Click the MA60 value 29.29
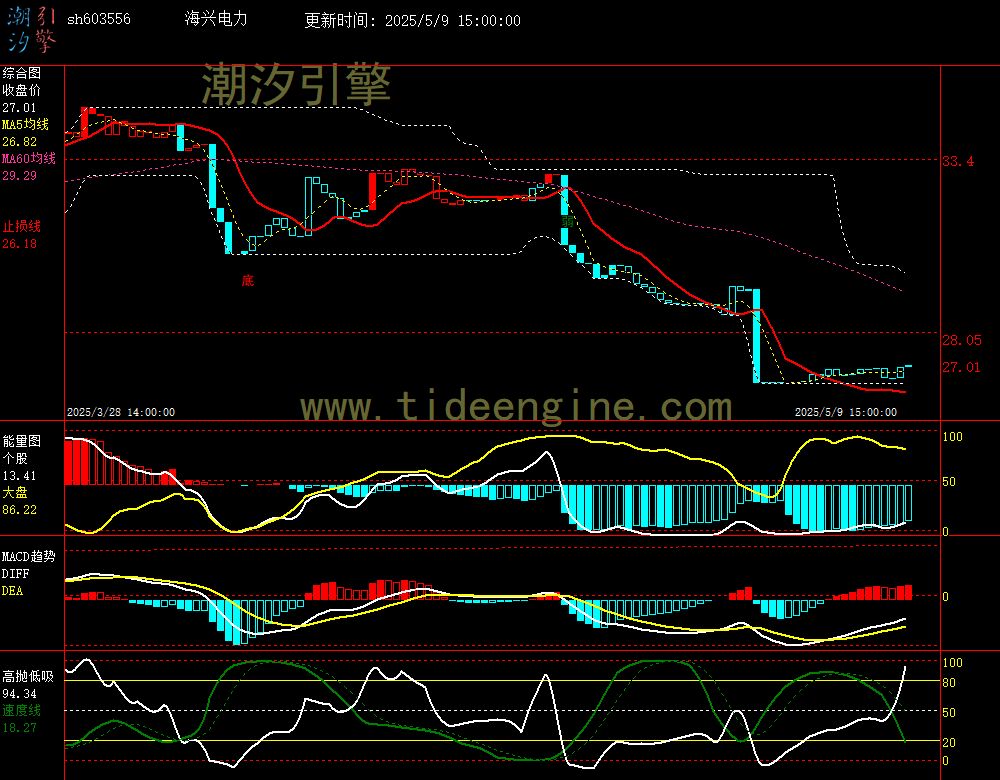This screenshot has height=780, width=1000. 19,175
